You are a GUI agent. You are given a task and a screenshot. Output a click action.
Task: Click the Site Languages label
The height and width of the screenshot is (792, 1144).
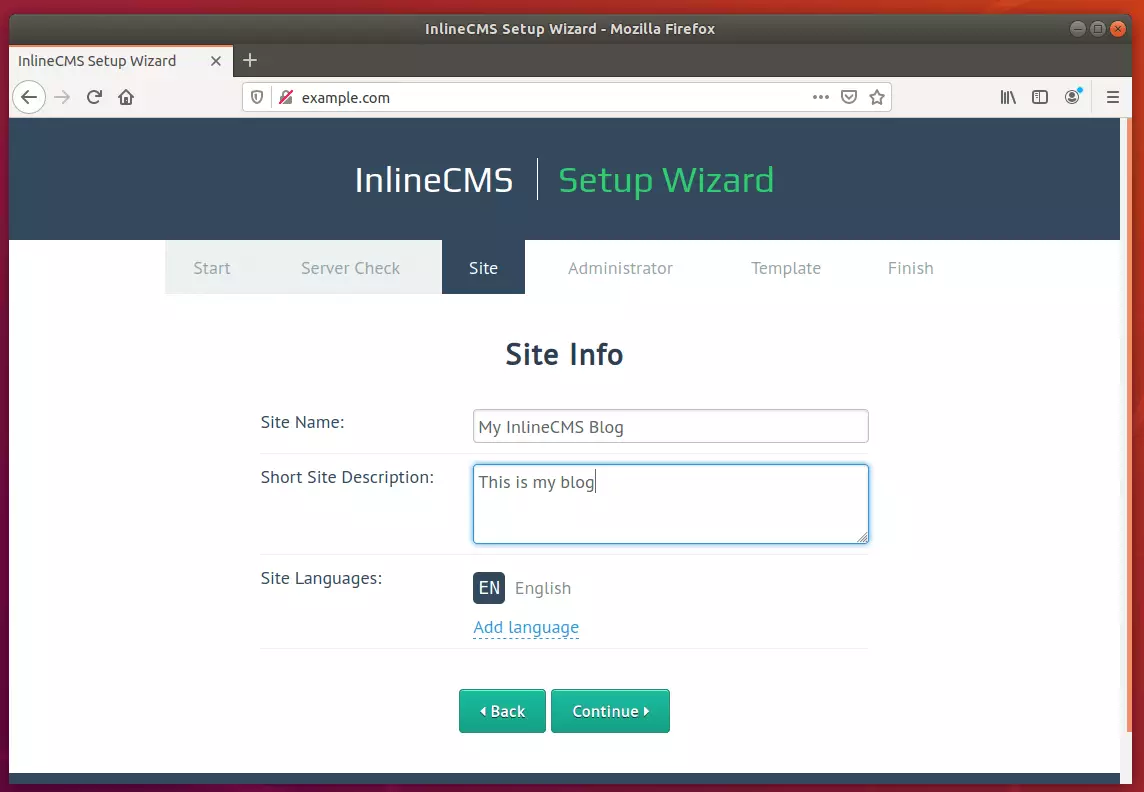[x=321, y=578]
